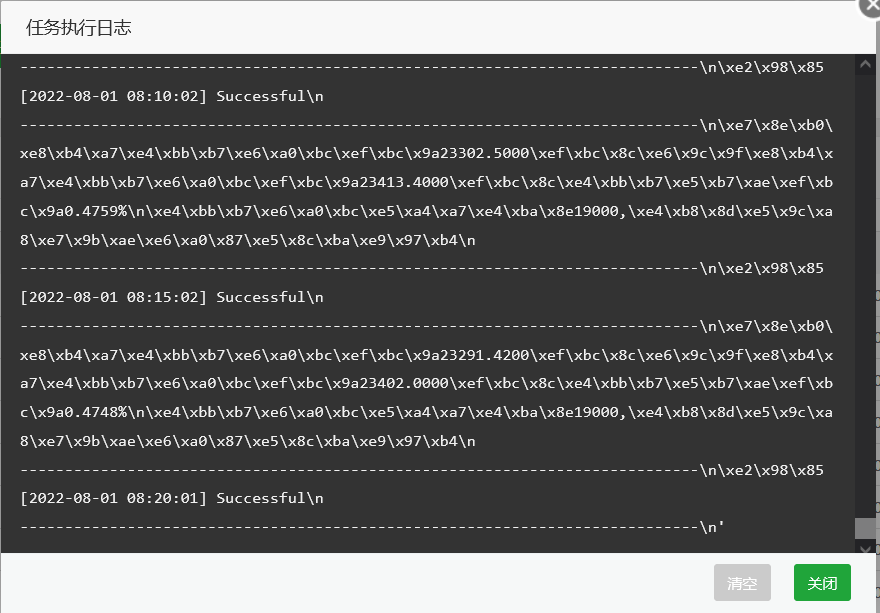Click the log scrollbar thumb
Screen dimensions: 880x613
point(865,528)
